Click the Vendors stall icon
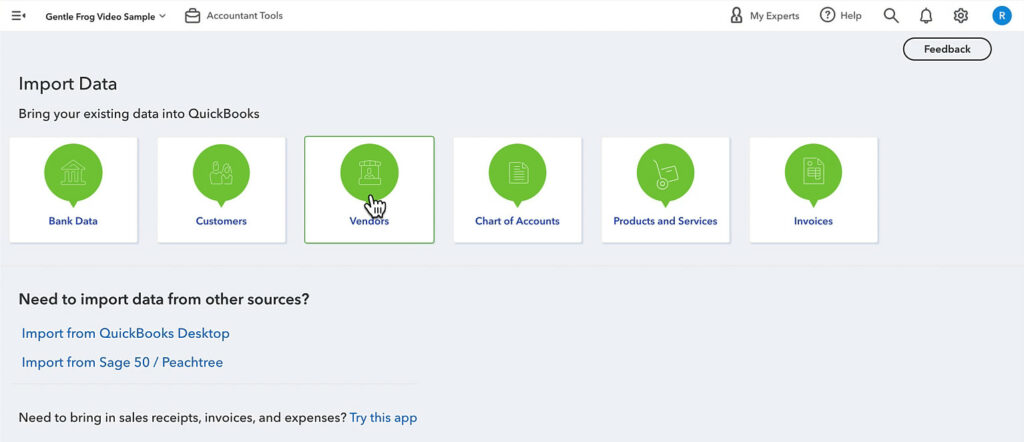The height and width of the screenshot is (442, 1024). point(369,172)
